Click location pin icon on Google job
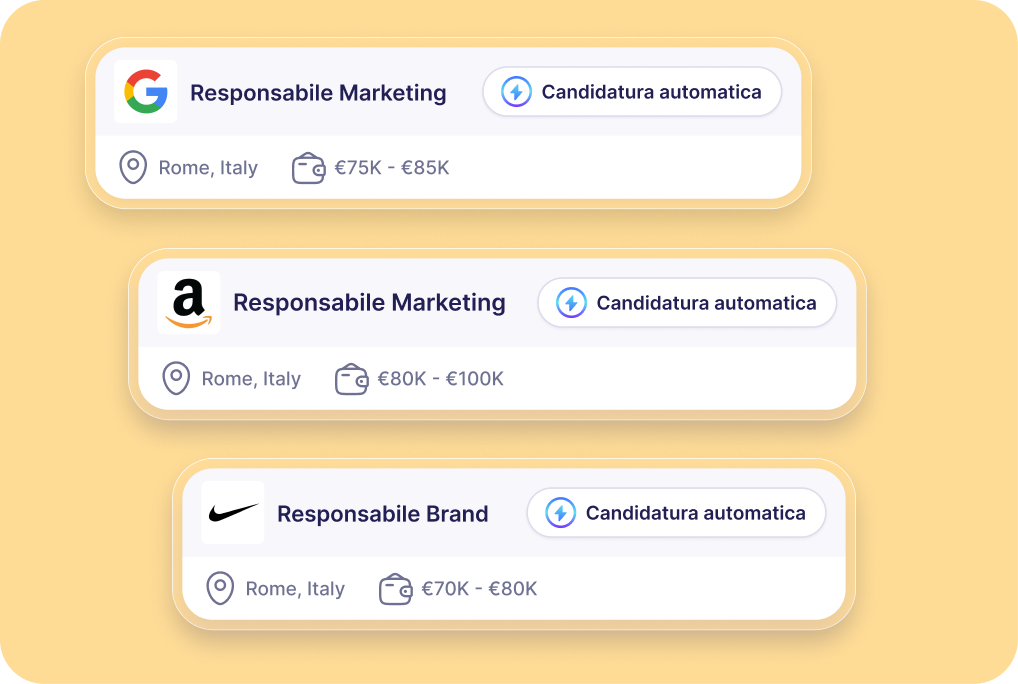This screenshot has width=1018, height=684. pyautogui.click(x=133, y=168)
